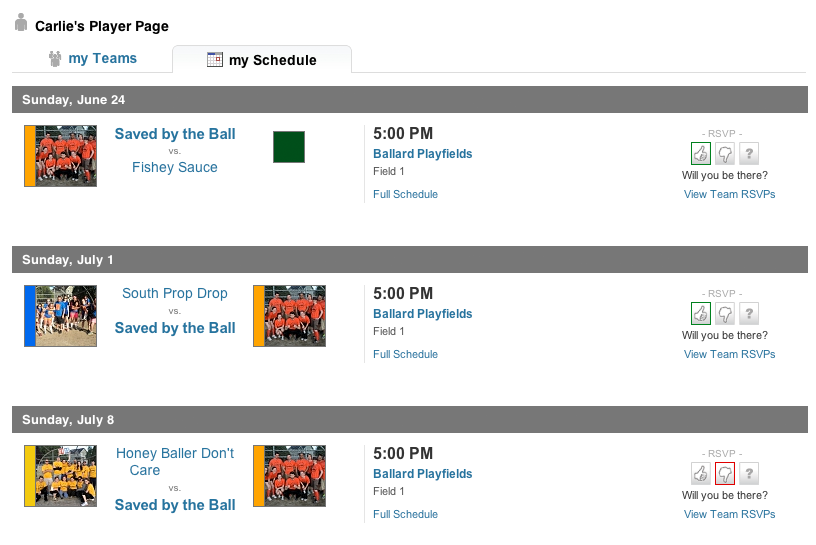RSVP thumbs down for June 24 game
816x545 pixels.
[x=725, y=154]
